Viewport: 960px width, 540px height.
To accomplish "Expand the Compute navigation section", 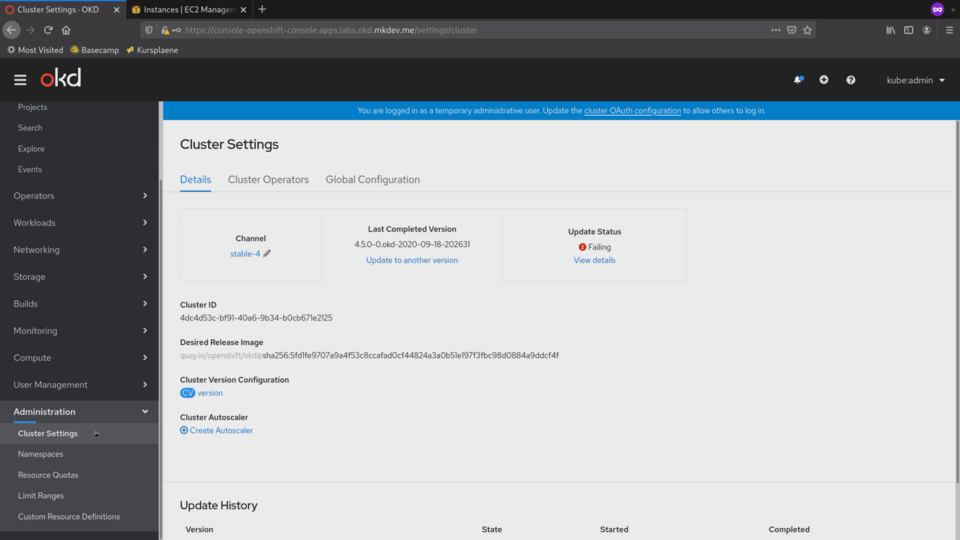I will pos(80,358).
